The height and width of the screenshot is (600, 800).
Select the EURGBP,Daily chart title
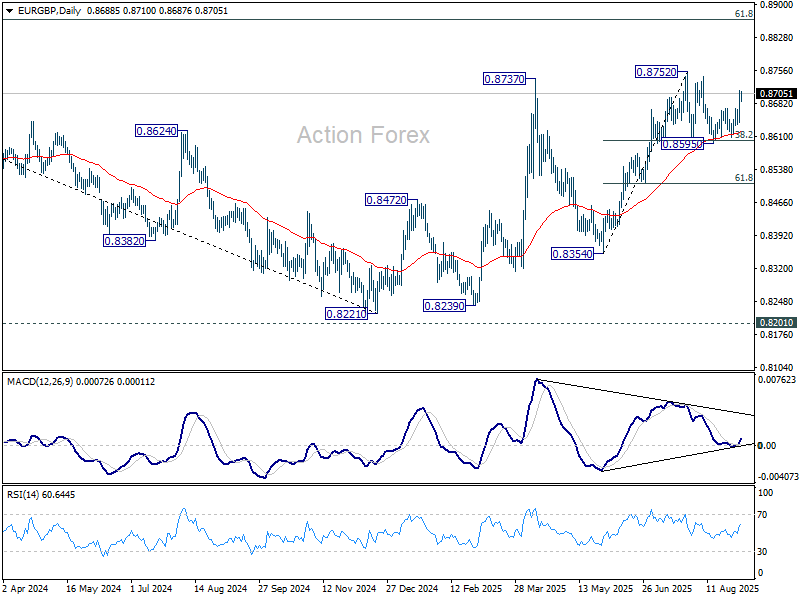pyautogui.click(x=49, y=11)
